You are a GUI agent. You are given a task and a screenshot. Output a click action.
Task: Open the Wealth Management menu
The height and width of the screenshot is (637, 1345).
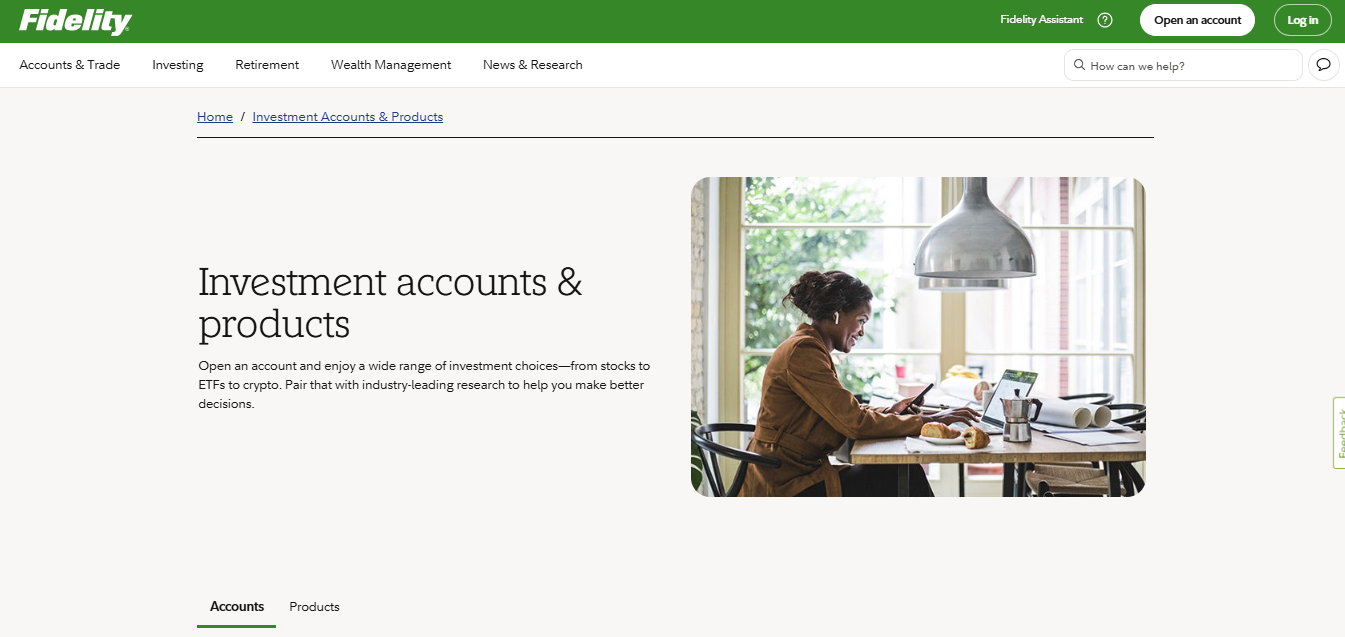[x=391, y=65]
